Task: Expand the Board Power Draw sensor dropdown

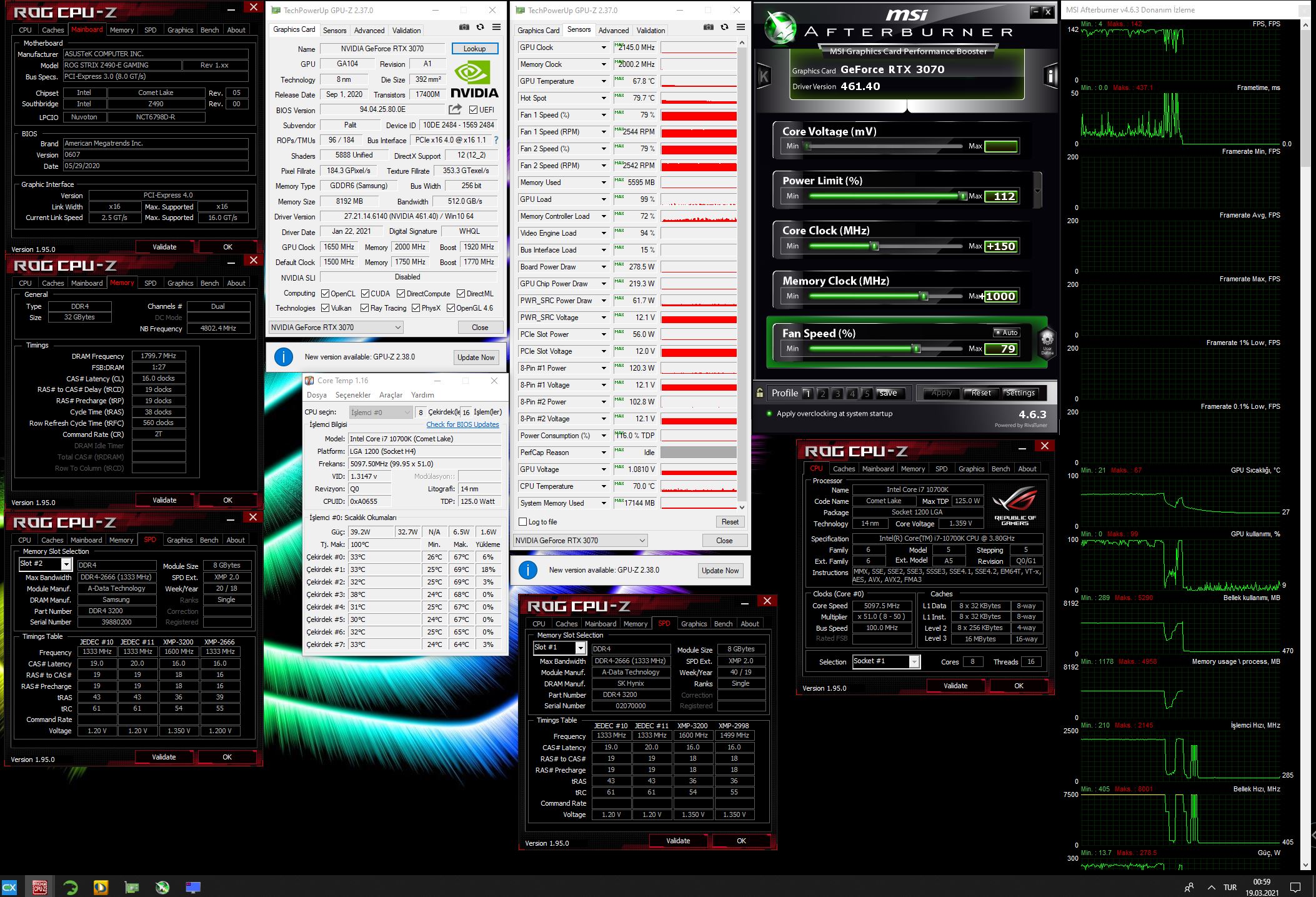Action: click(604, 267)
